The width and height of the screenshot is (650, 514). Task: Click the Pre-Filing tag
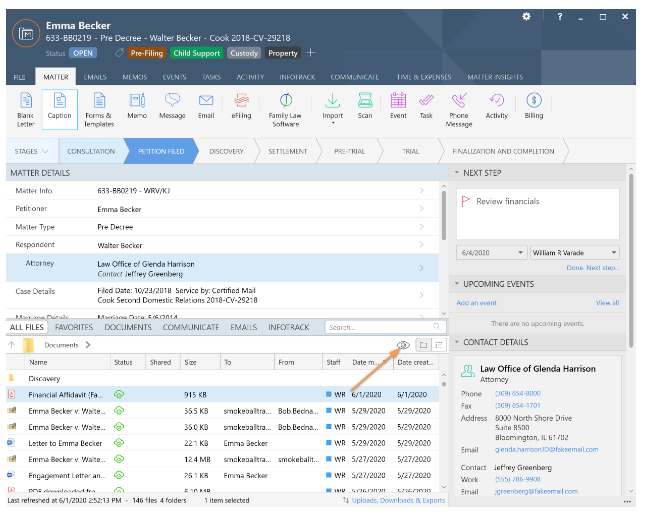coord(147,53)
